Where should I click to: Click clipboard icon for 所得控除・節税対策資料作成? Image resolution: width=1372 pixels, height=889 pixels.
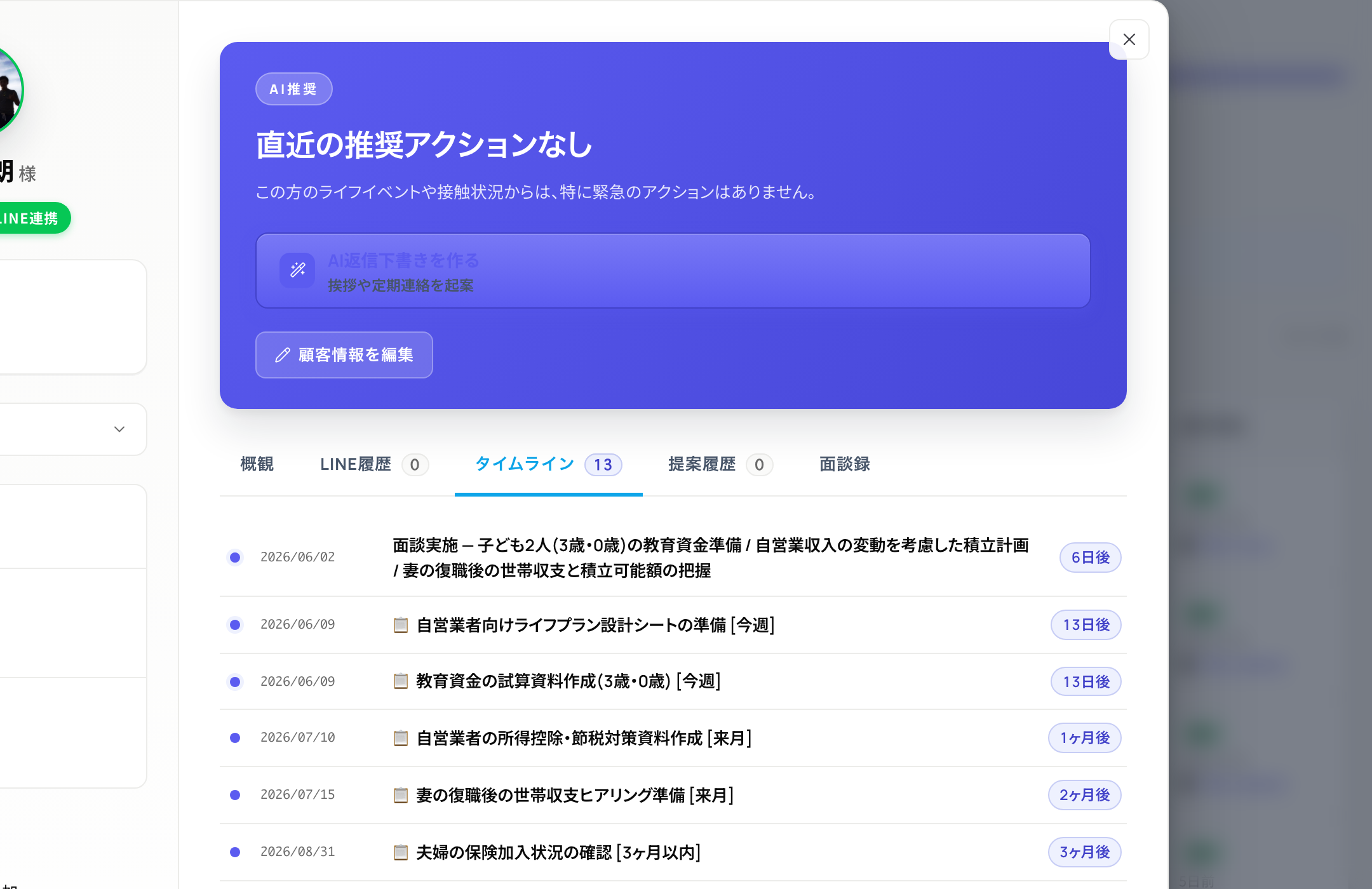pos(401,738)
